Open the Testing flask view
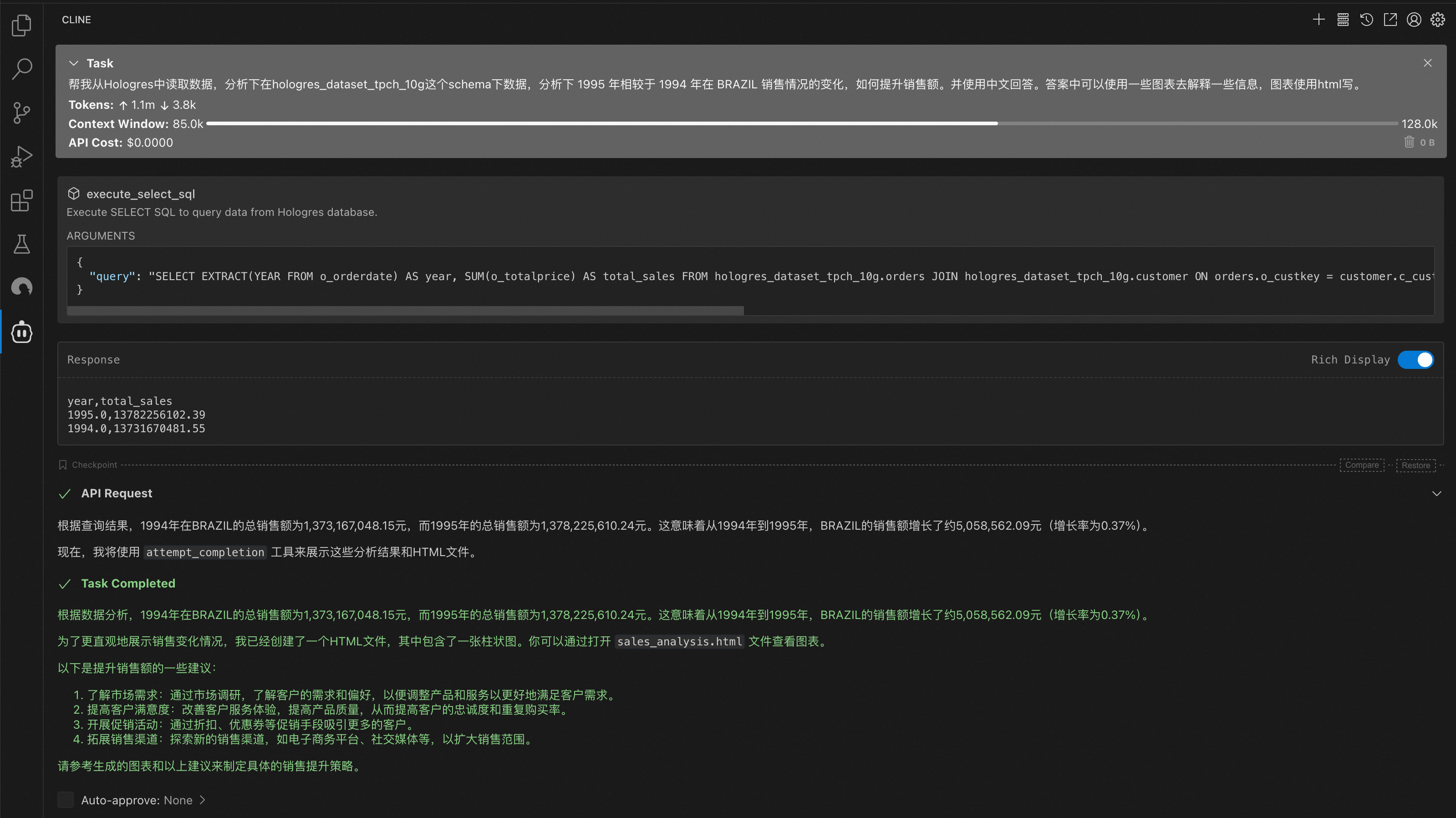This screenshot has height=818, width=1456. [21, 244]
